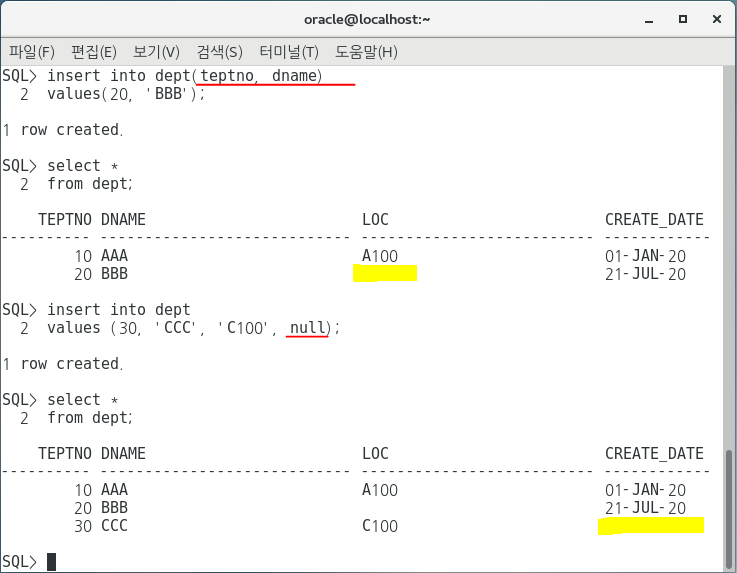This screenshot has width=737, height=573.
Task: Click the first 'from dept;' line
Action: point(90,184)
